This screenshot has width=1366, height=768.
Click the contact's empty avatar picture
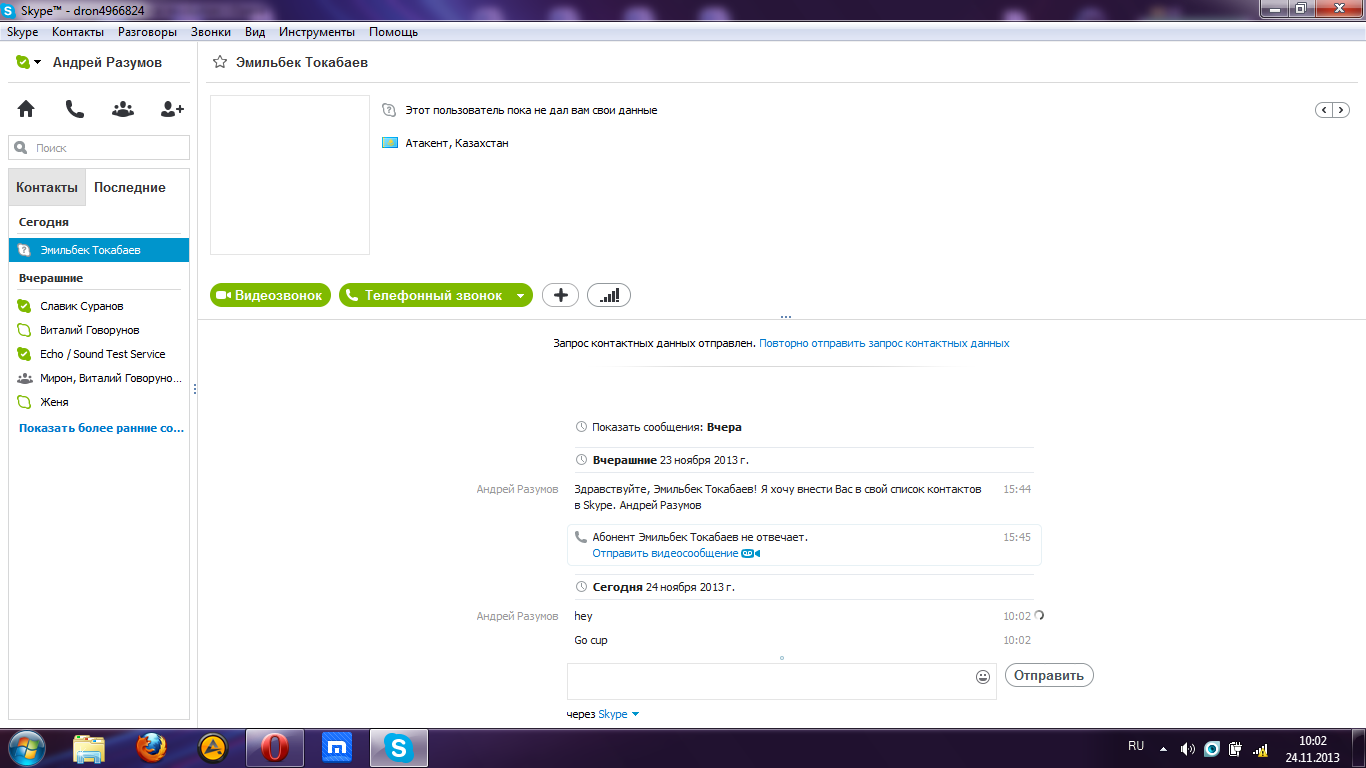click(x=290, y=175)
